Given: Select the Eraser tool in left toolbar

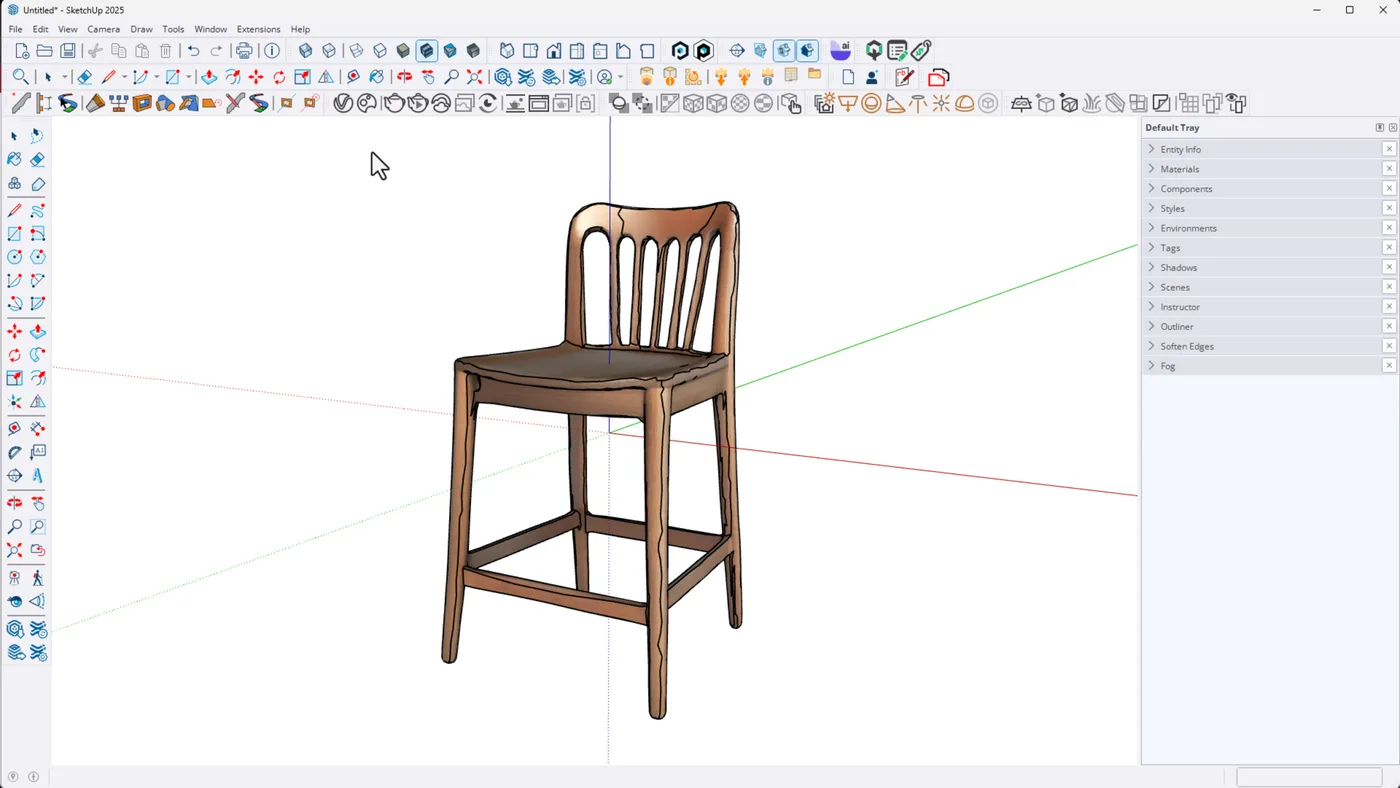Looking at the screenshot, I should 37,160.
